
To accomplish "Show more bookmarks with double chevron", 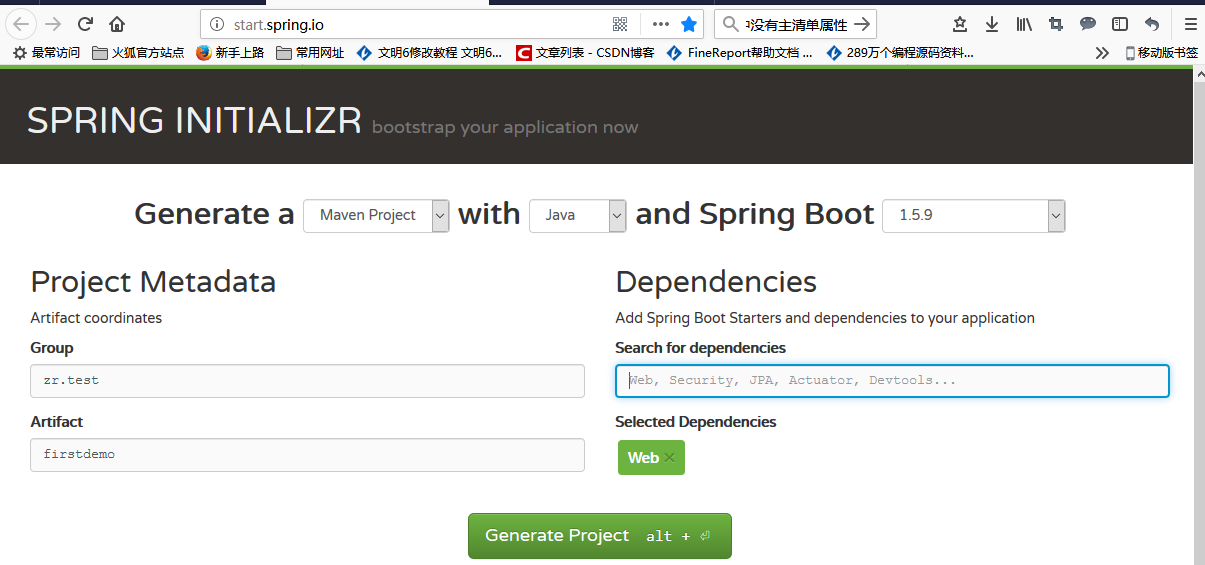I will tap(1102, 53).
